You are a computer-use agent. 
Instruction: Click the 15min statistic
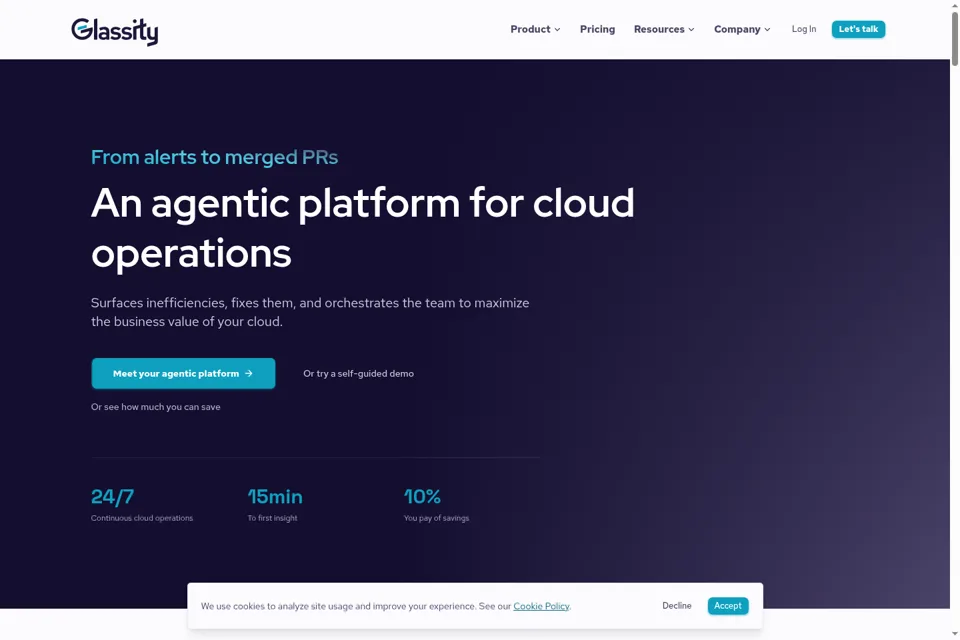click(x=275, y=496)
